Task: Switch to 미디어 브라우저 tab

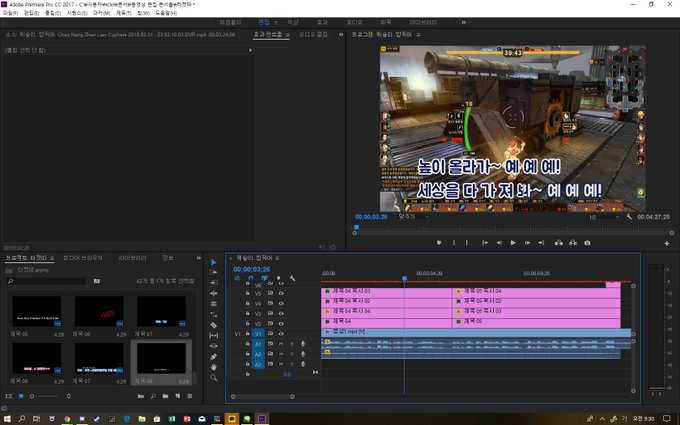Action: [83, 258]
